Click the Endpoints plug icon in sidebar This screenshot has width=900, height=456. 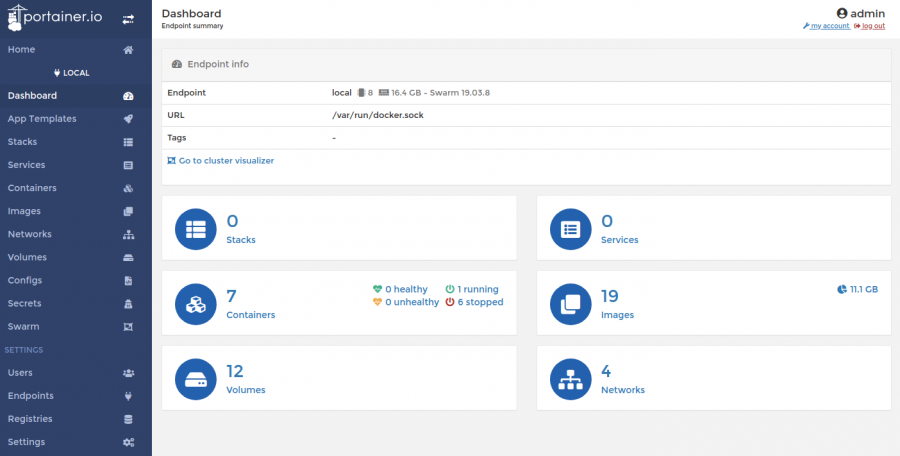[x=129, y=396]
